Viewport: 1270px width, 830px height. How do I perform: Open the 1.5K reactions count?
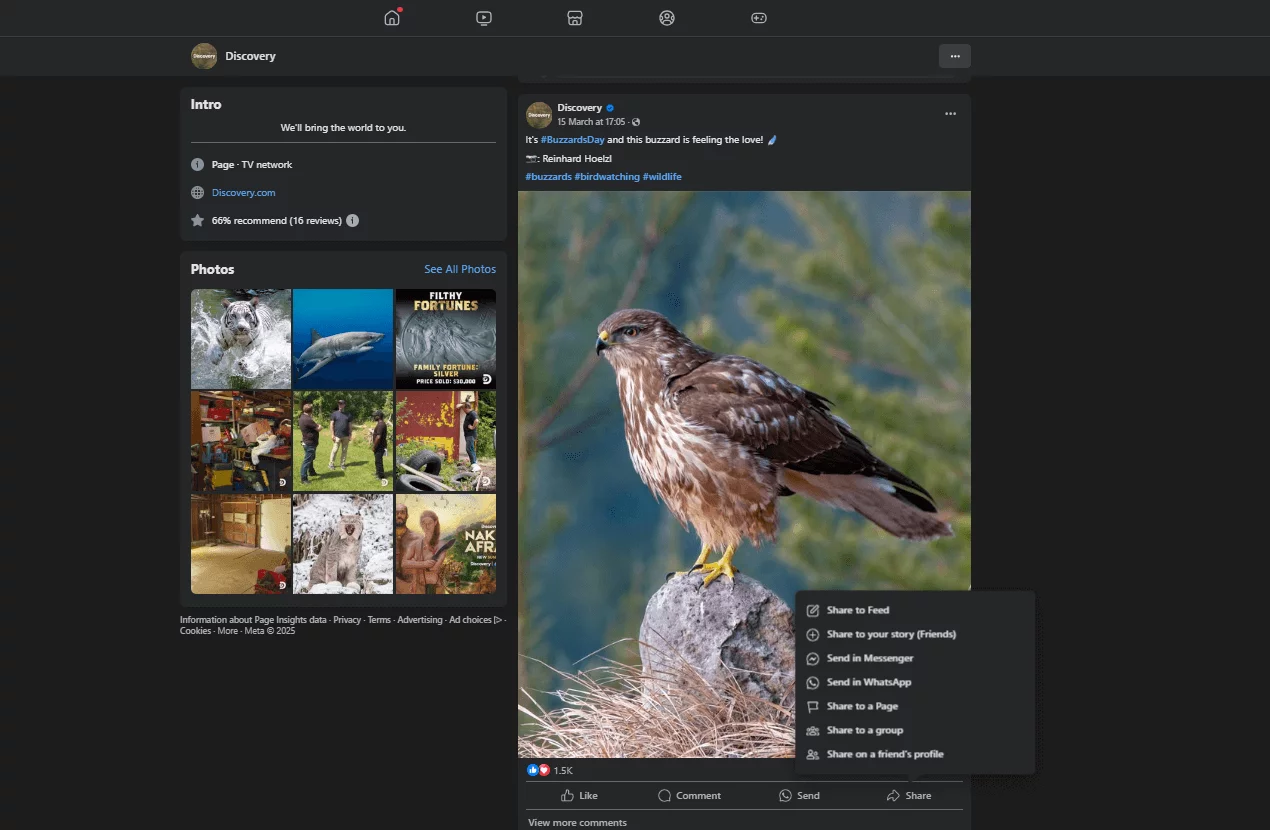coord(563,771)
